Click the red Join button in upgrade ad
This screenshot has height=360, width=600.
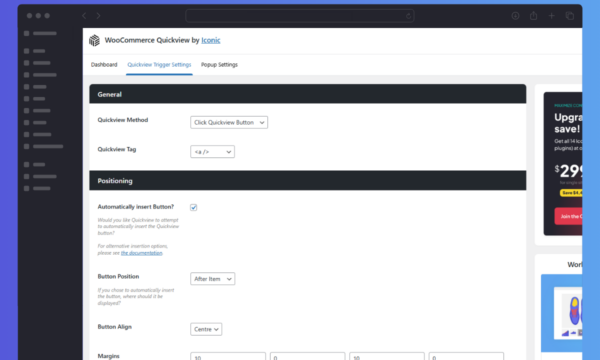(568, 216)
